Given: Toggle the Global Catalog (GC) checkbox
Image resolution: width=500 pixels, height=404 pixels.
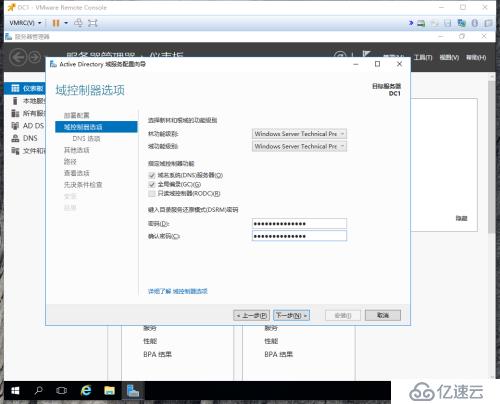Looking at the screenshot, I should [152, 184].
